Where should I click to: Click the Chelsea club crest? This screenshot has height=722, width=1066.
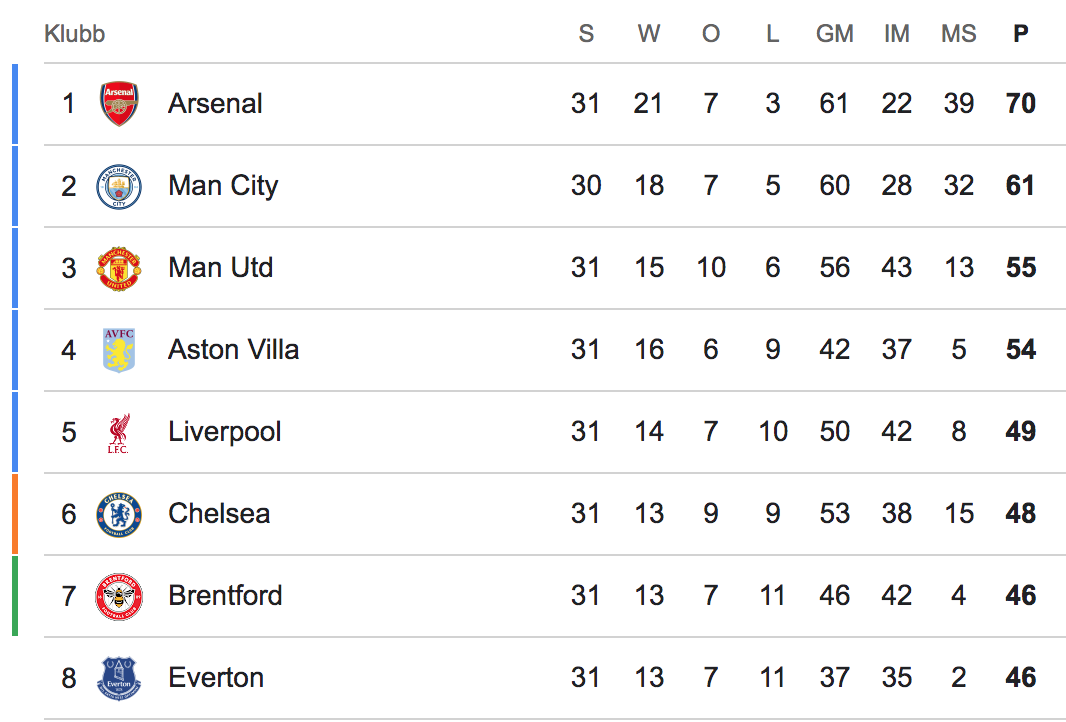click(x=119, y=515)
